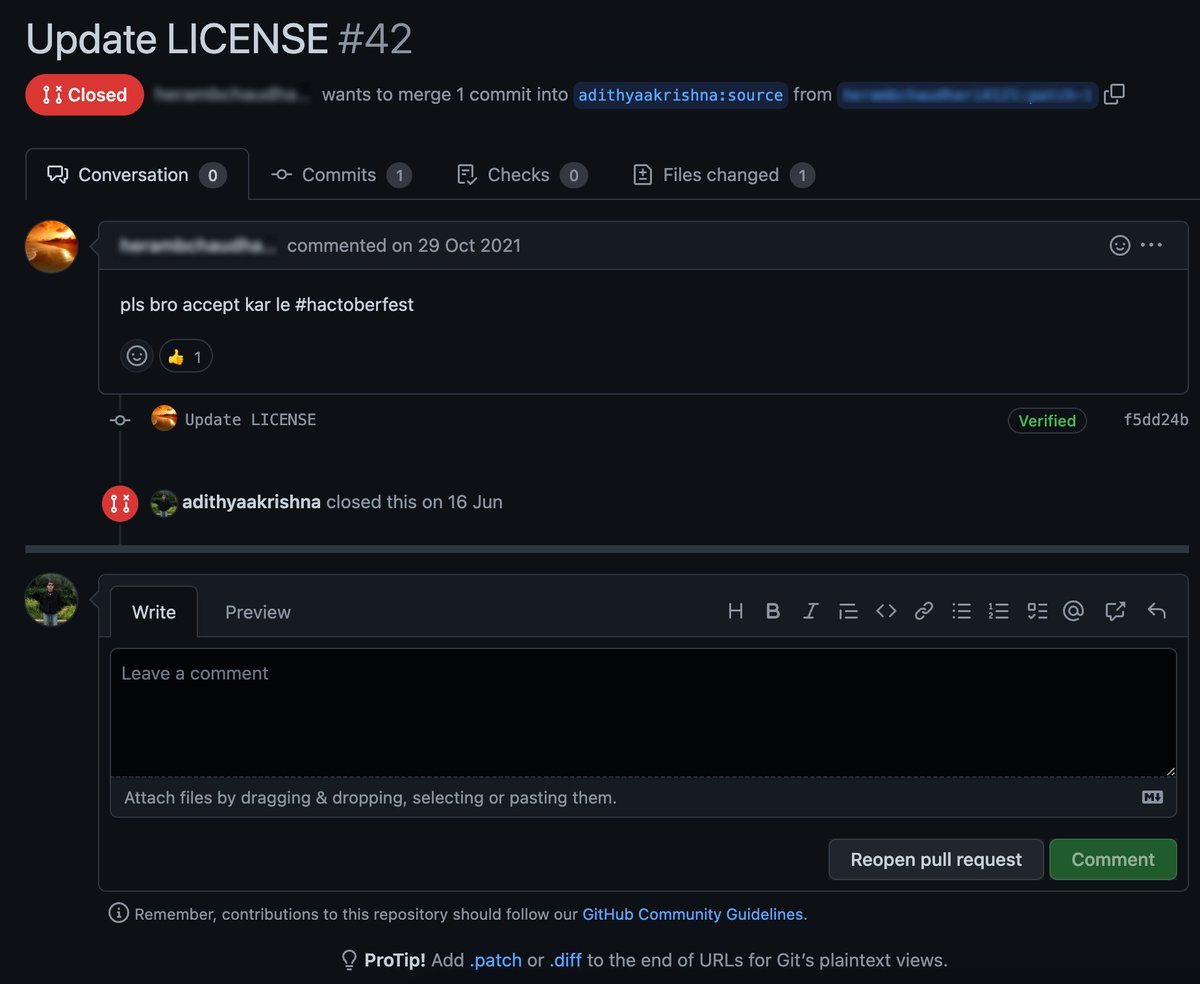Open the adithyaakrishna:source branch link
The height and width of the screenshot is (984, 1200).
[x=681, y=95]
